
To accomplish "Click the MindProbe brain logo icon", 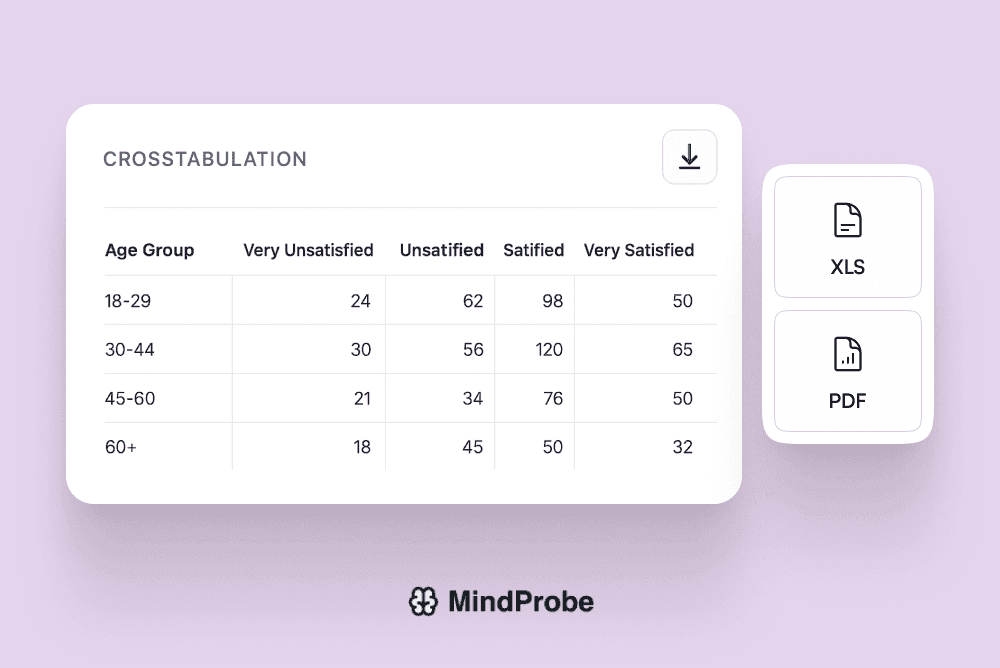I will pyautogui.click(x=424, y=601).
